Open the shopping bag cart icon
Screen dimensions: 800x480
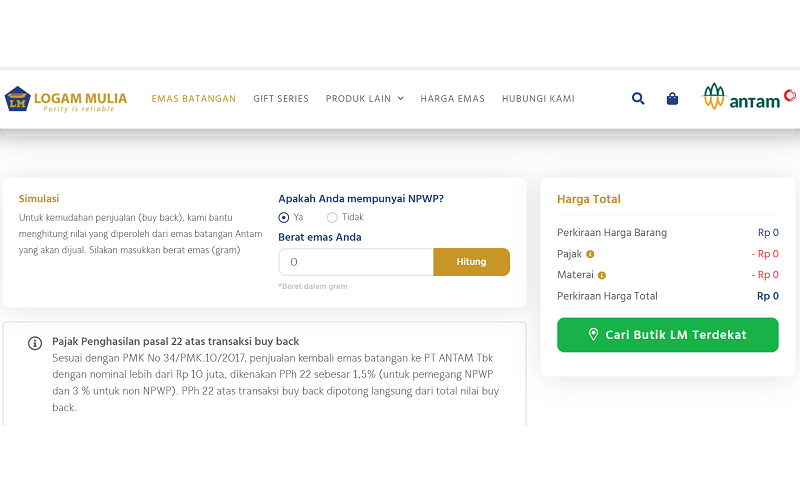click(x=672, y=99)
